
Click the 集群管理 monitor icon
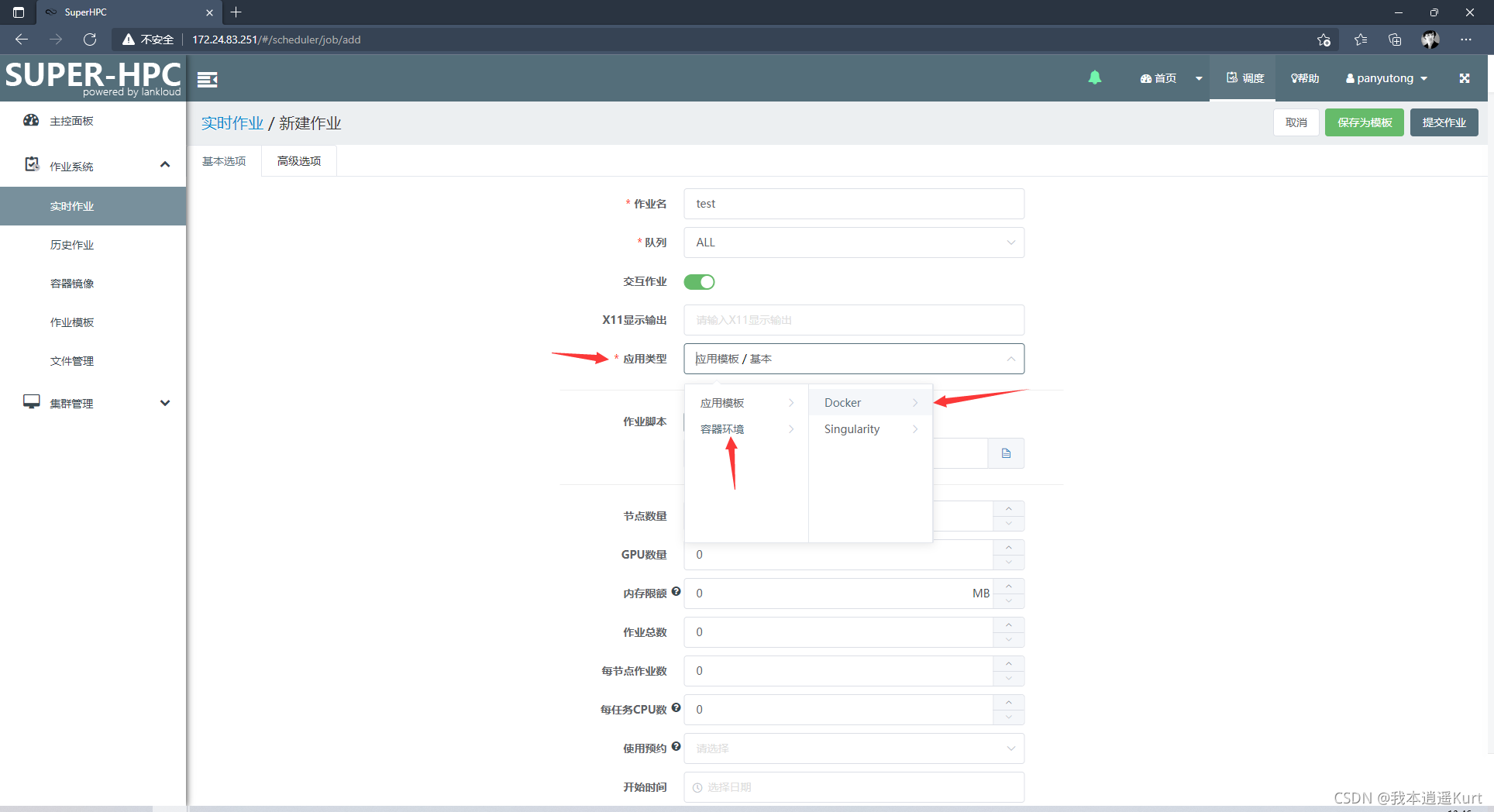32,401
